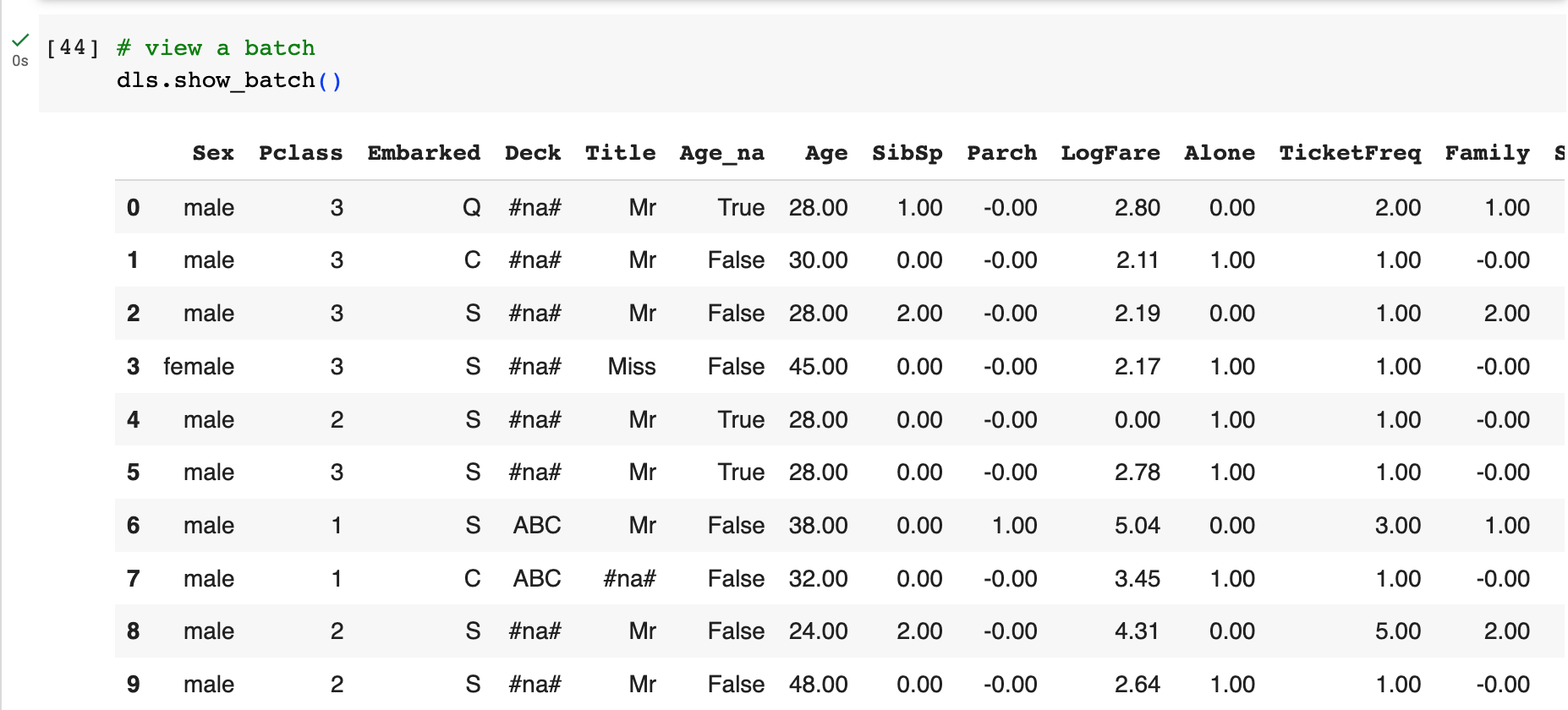Select the TicketFreq column header
The height and width of the screenshot is (710, 1568).
click(1350, 153)
